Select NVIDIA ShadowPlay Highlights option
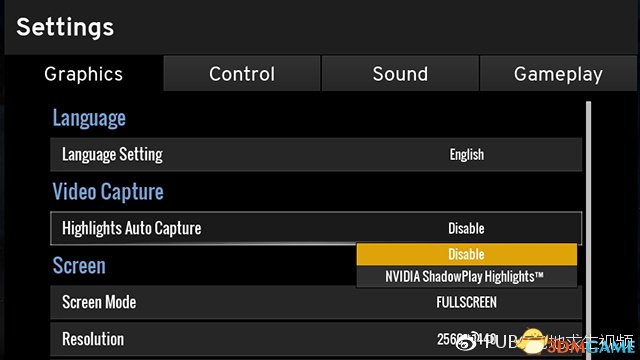The image size is (640, 360). click(x=467, y=276)
